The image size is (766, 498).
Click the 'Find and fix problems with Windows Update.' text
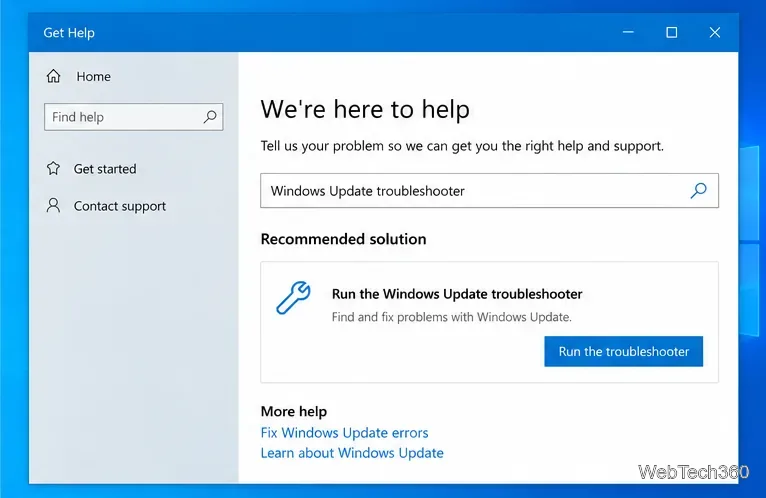coord(451,317)
